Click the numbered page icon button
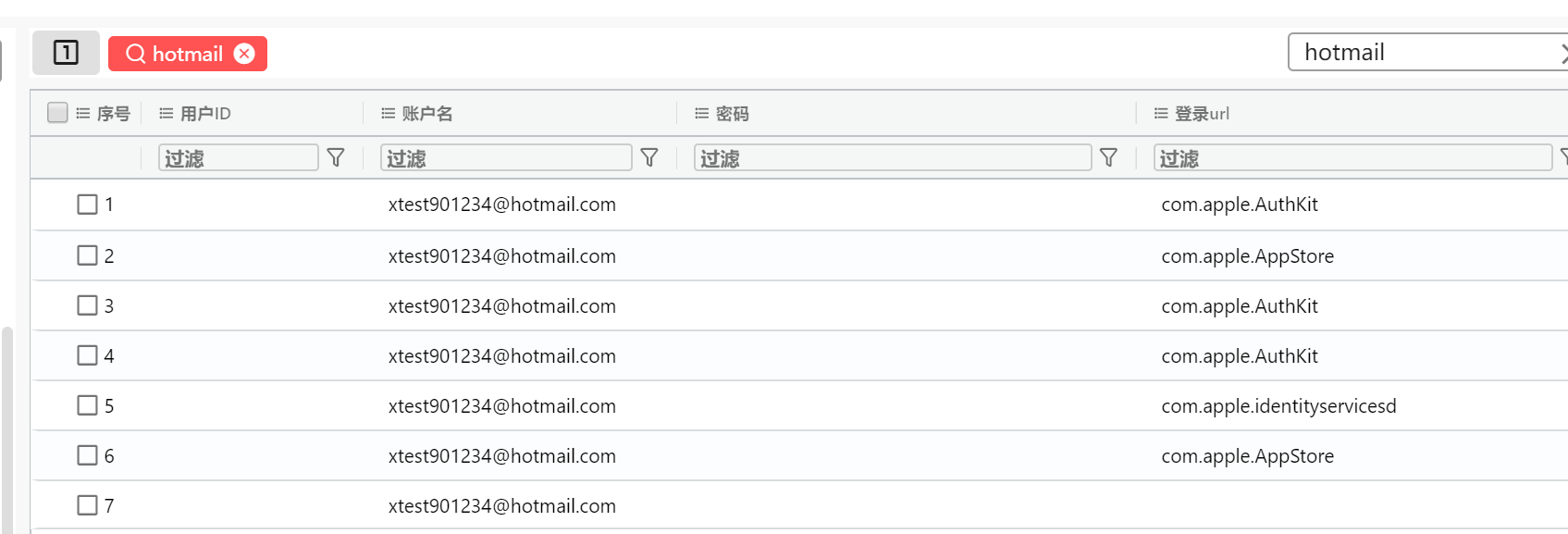 point(66,53)
